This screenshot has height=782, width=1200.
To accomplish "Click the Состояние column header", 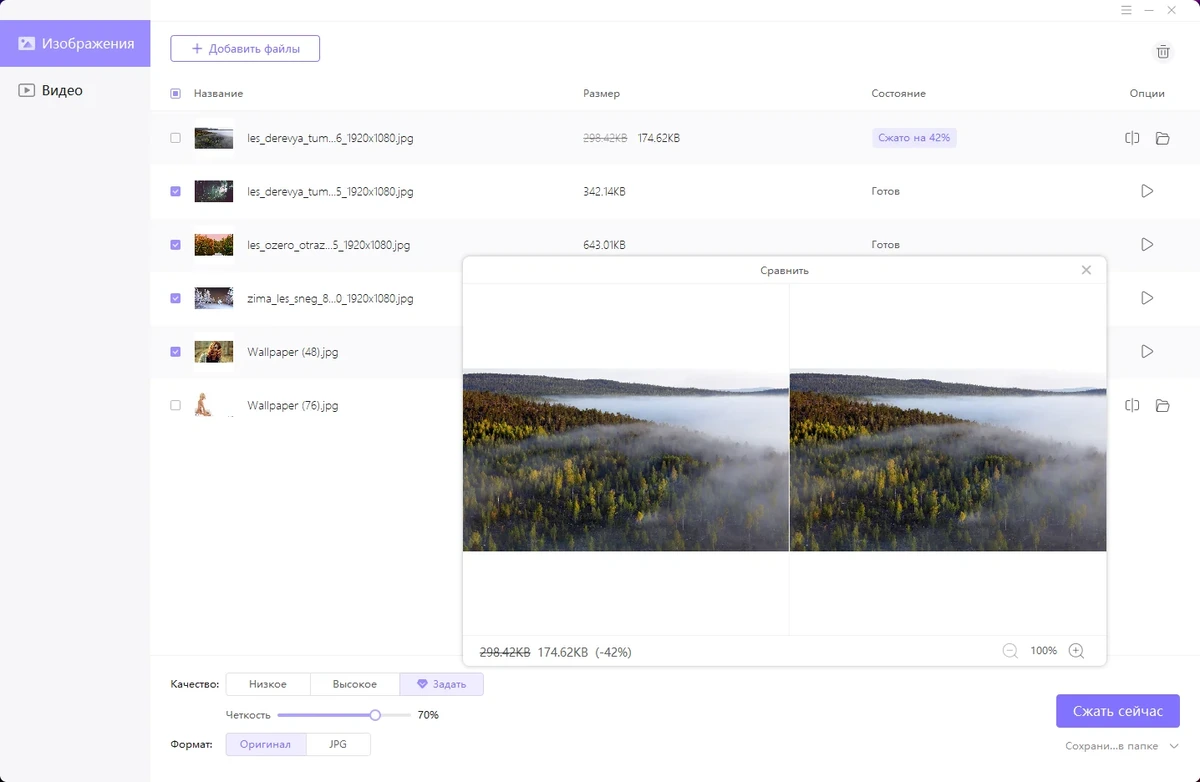I will 898,93.
